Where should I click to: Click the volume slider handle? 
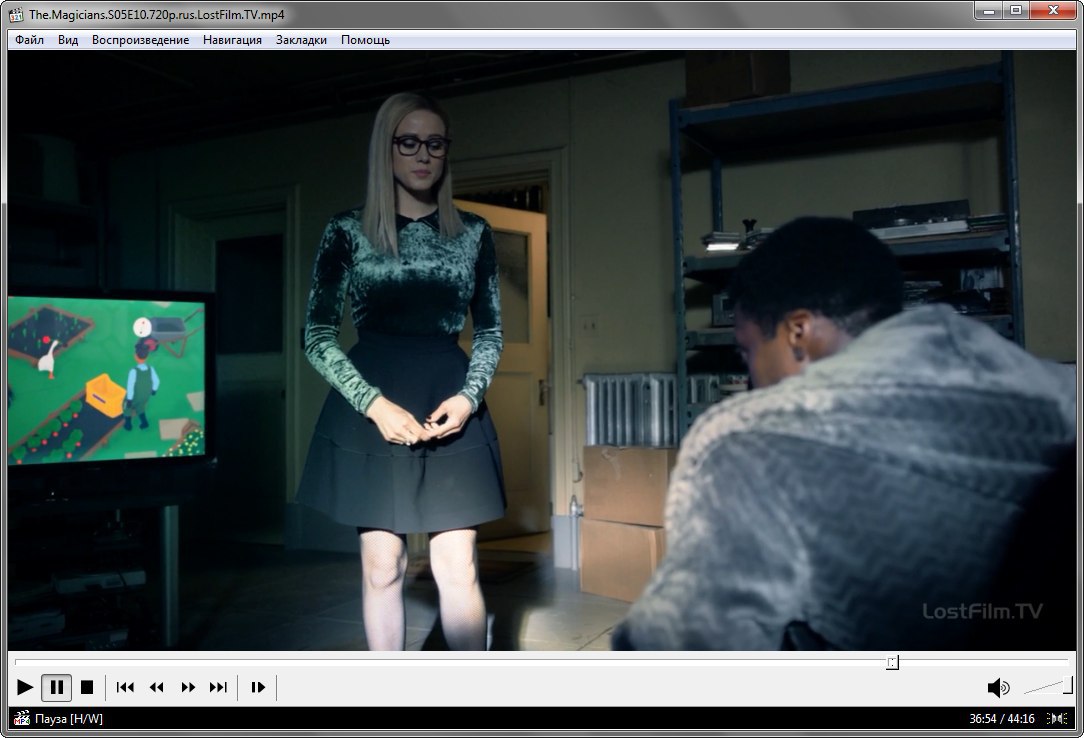click(x=1068, y=685)
